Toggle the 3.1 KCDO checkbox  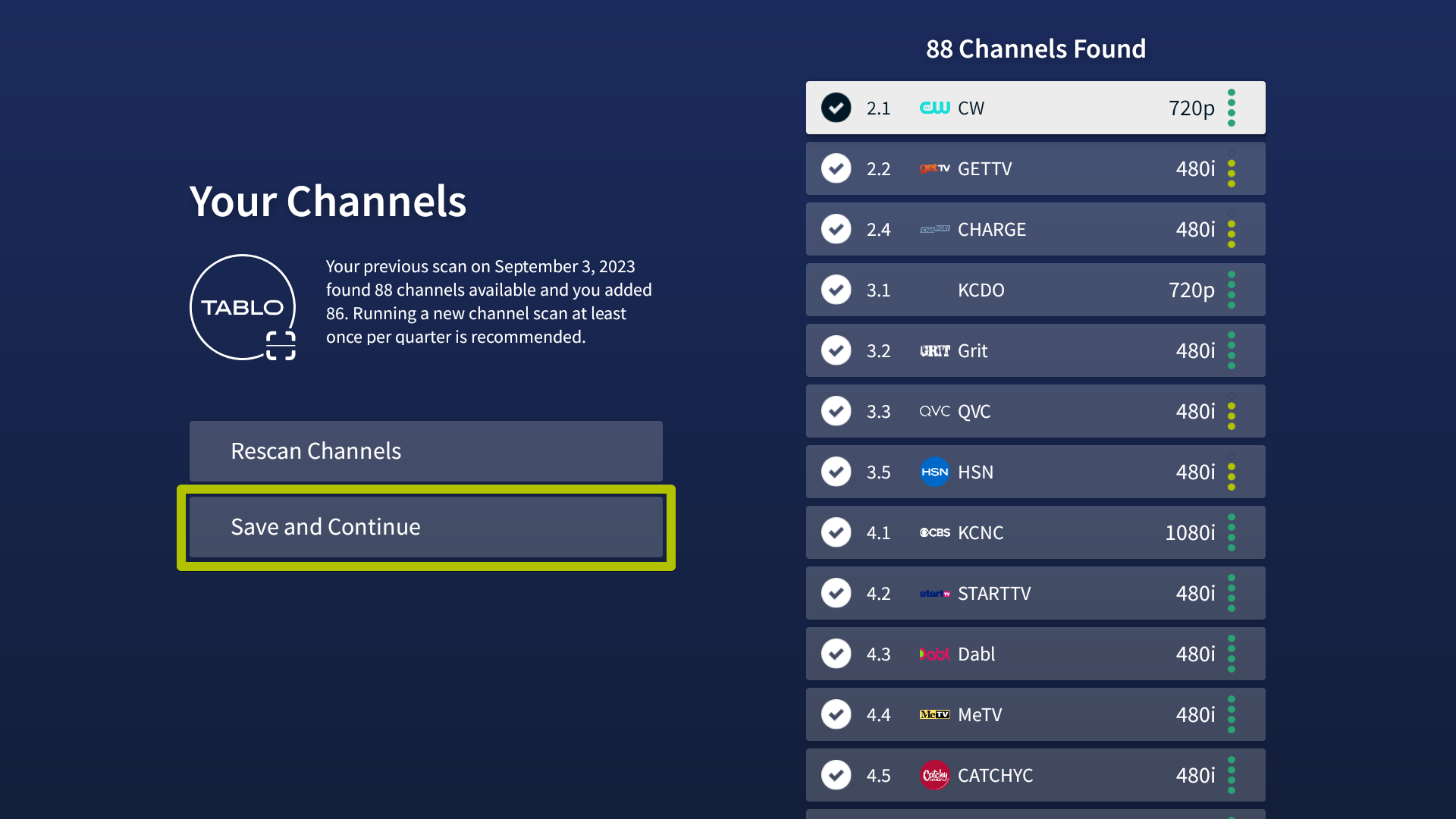[x=836, y=290]
